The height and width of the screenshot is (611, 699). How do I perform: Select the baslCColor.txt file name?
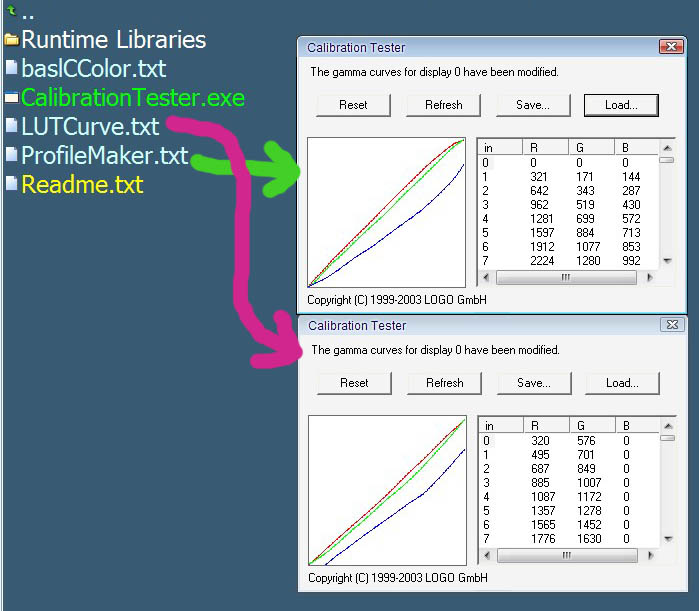pyautogui.click(x=94, y=69)
